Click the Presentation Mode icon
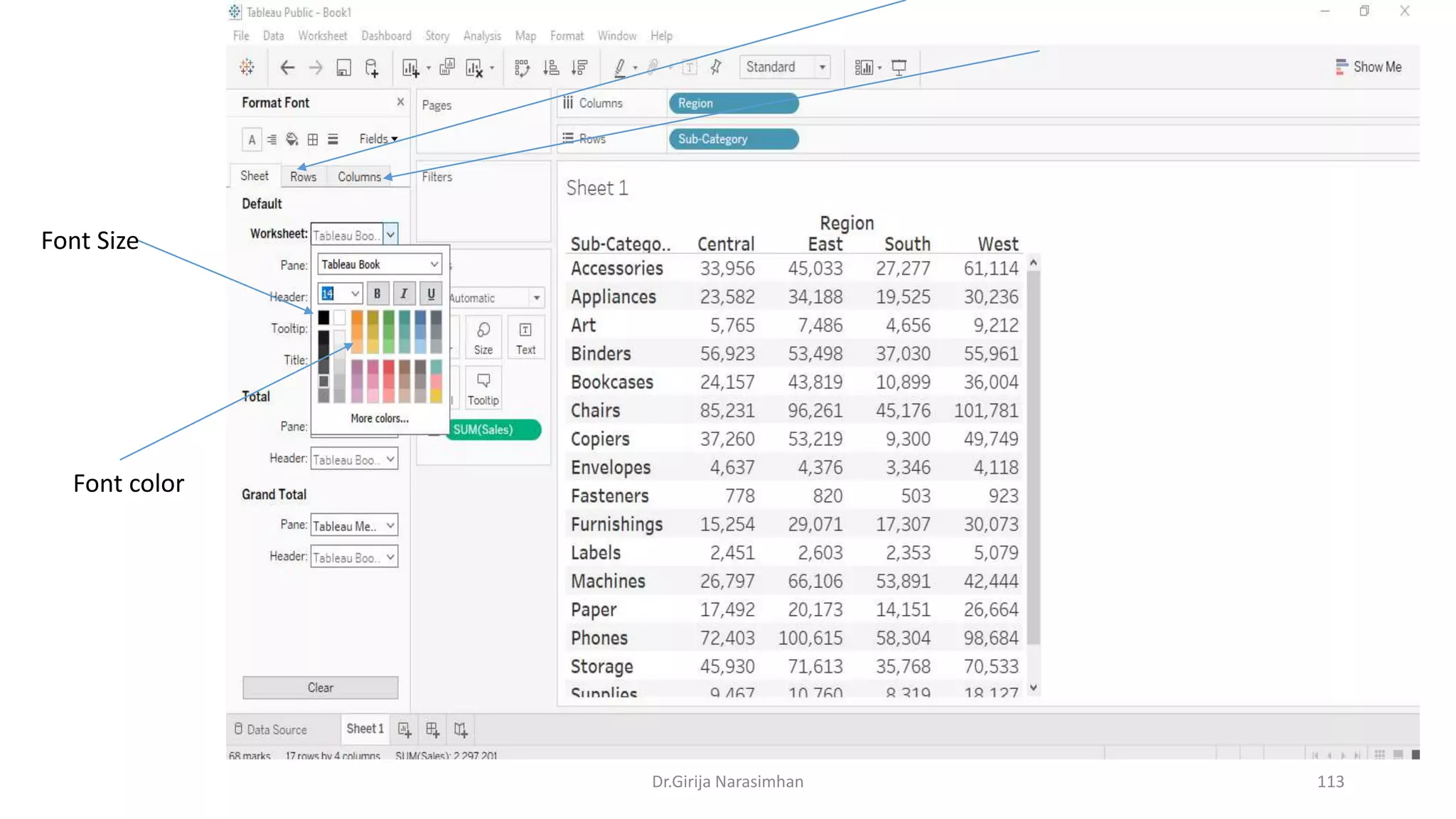 [x=899, y=68]
